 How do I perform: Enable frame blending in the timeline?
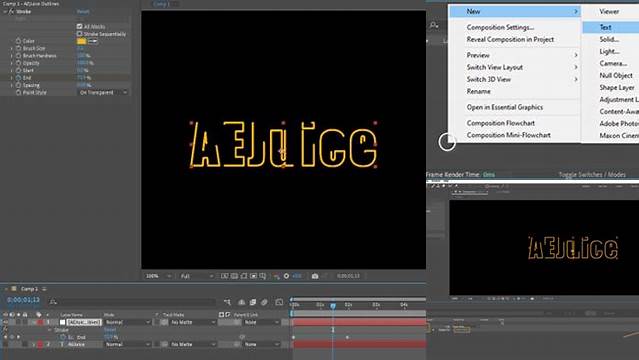pos(253,302)
